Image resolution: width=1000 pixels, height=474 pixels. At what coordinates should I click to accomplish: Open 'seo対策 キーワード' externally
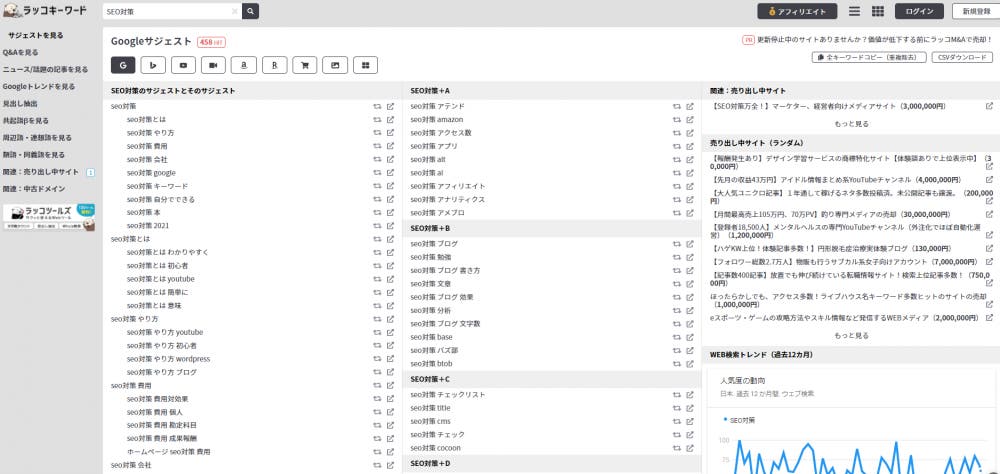click(x=390, y=186)
